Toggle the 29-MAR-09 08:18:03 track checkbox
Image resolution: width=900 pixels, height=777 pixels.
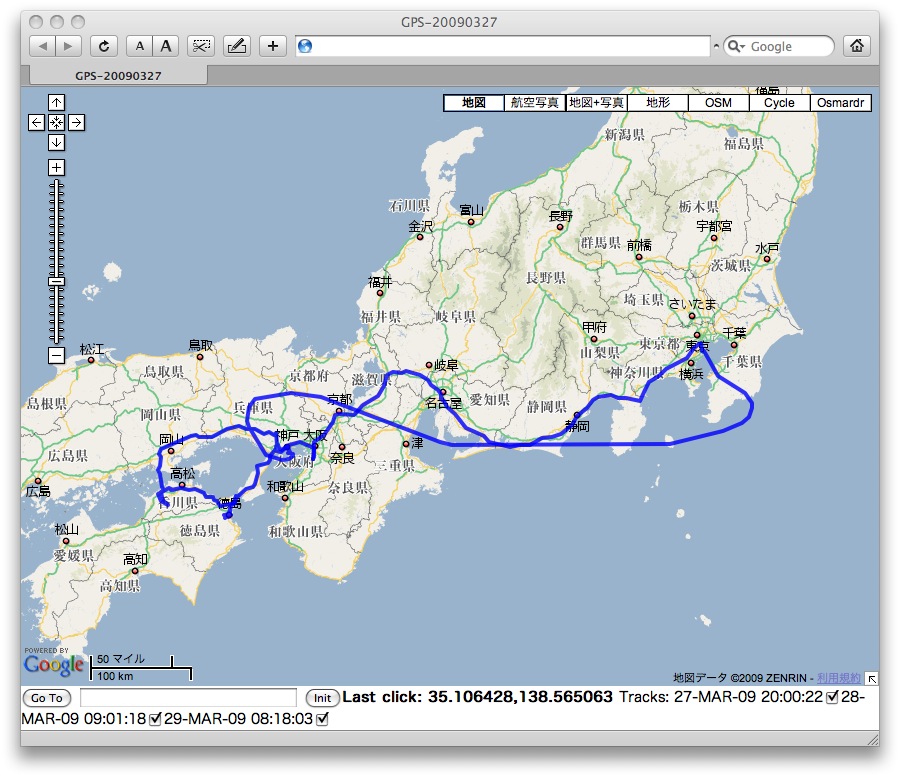click(x=322, y=719)
